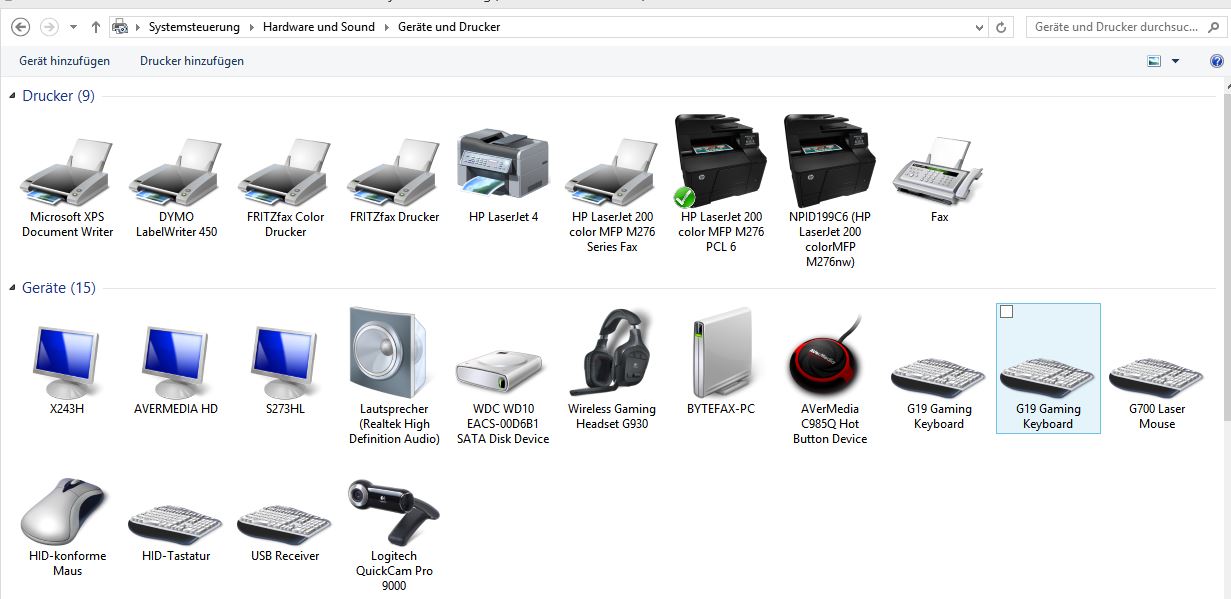The height and width of the screenshot is (599, 1231).
Task: Select default printer HP LaserJet M276 PCL 6
Action: 721,184
